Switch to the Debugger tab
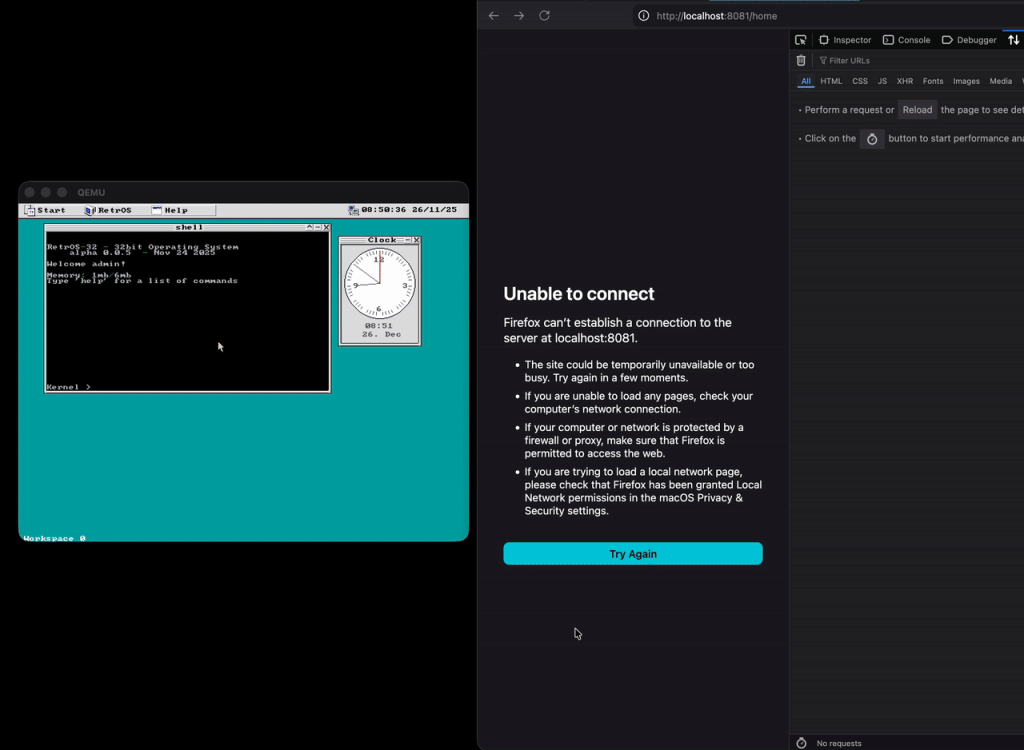This screenshot has width=1024, height=750. click(968, 39)
